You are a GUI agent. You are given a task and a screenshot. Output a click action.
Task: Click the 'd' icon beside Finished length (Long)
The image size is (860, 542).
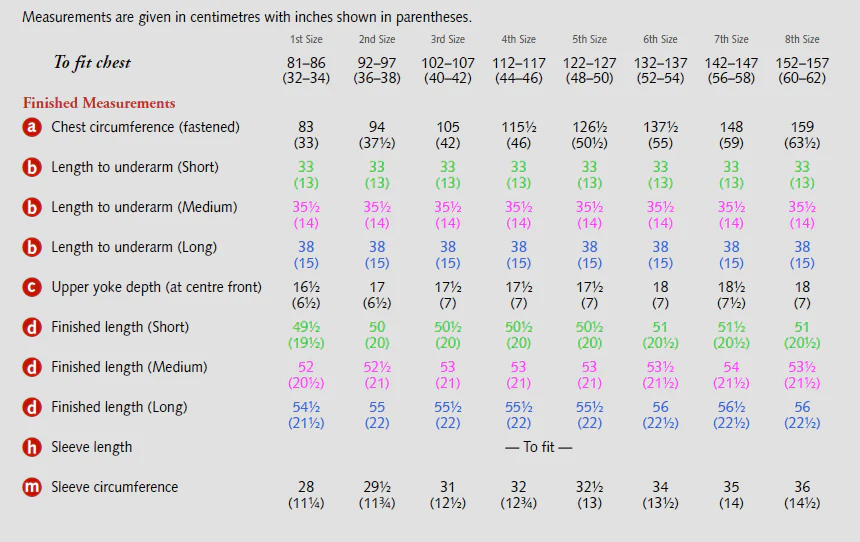click(32, 407)
